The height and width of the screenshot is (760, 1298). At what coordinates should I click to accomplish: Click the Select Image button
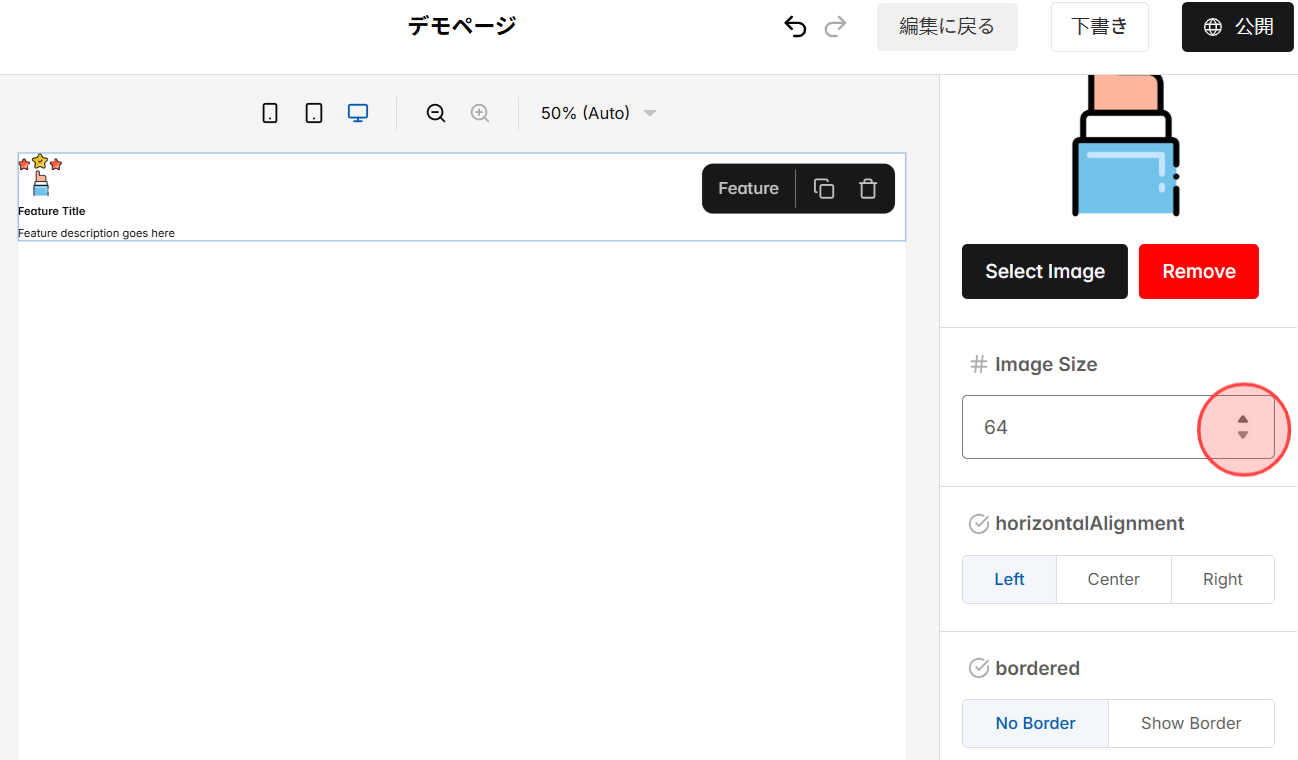(x=1044, y=271)
